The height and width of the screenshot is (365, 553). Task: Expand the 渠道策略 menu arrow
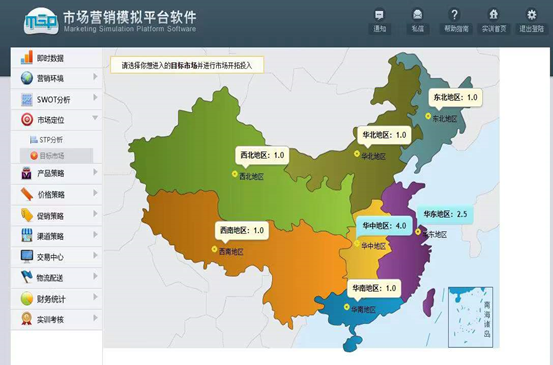tap(95, 235)
